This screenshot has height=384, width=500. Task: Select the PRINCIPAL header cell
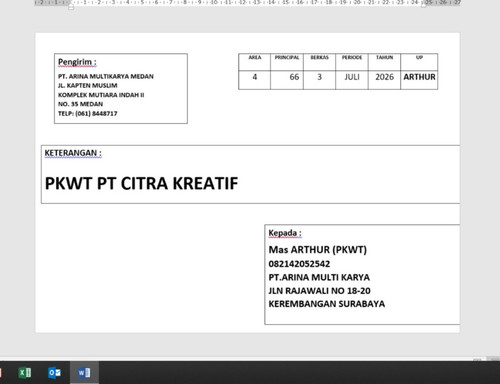(287, 62)
